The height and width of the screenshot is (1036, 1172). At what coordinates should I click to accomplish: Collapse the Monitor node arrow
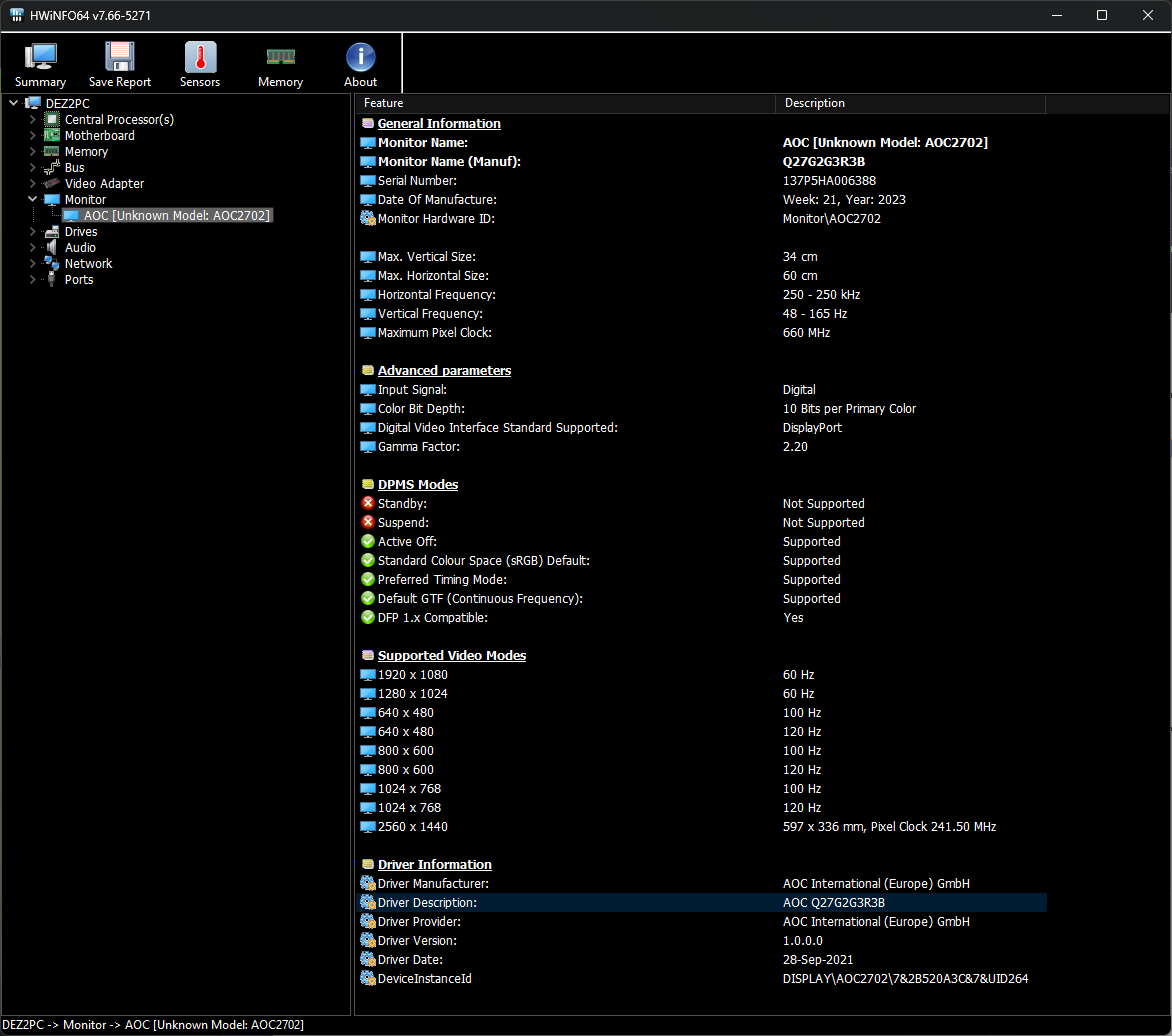pos(32,200)
